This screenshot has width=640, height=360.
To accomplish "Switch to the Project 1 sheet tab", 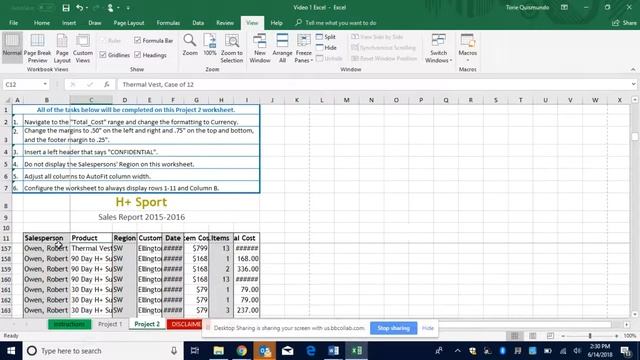I will [x=110, y=324].
